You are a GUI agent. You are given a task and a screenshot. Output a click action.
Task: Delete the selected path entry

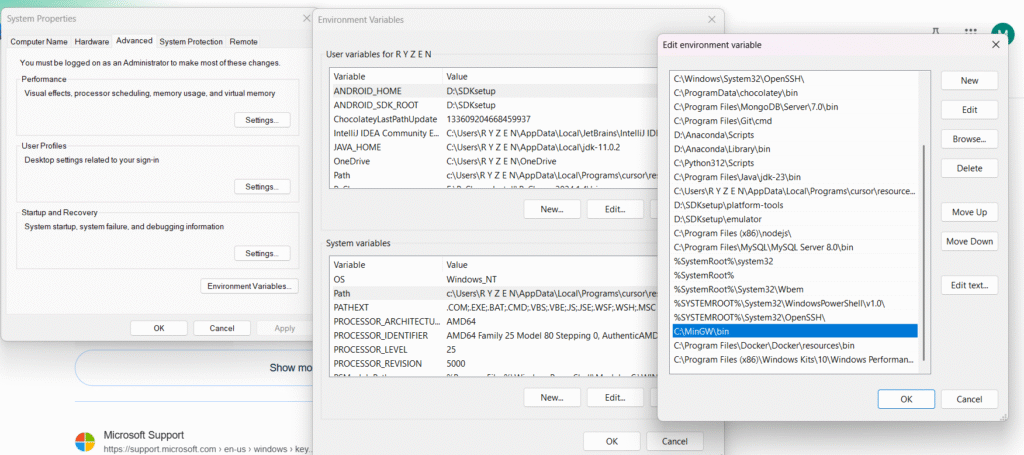968,168
